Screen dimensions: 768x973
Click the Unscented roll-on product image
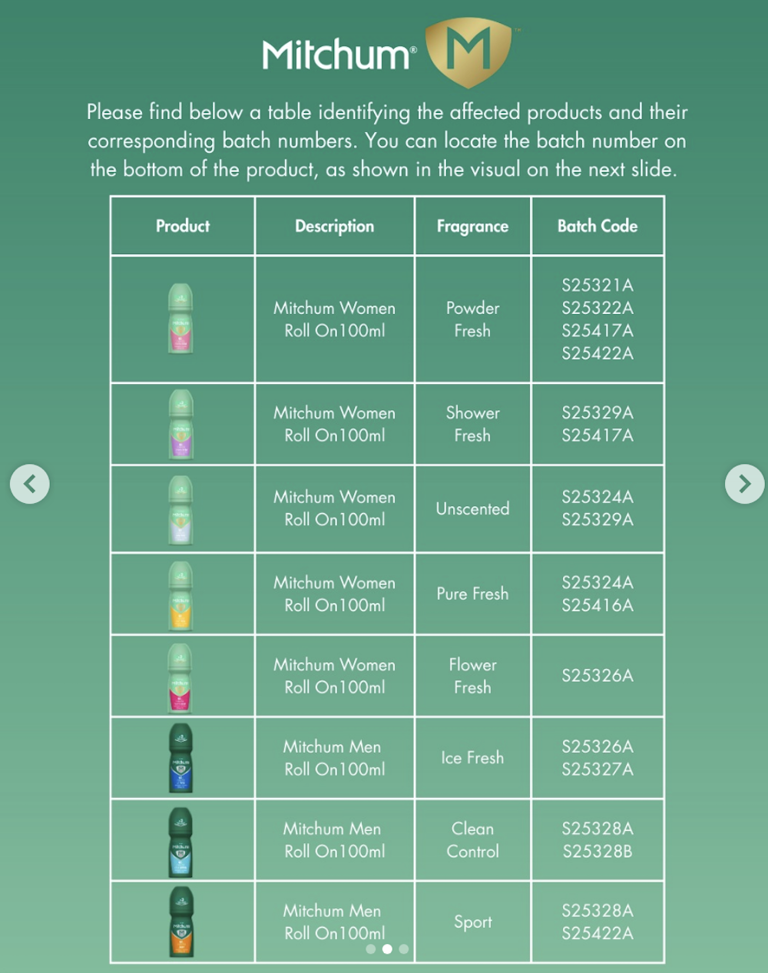tap(181, 508)
